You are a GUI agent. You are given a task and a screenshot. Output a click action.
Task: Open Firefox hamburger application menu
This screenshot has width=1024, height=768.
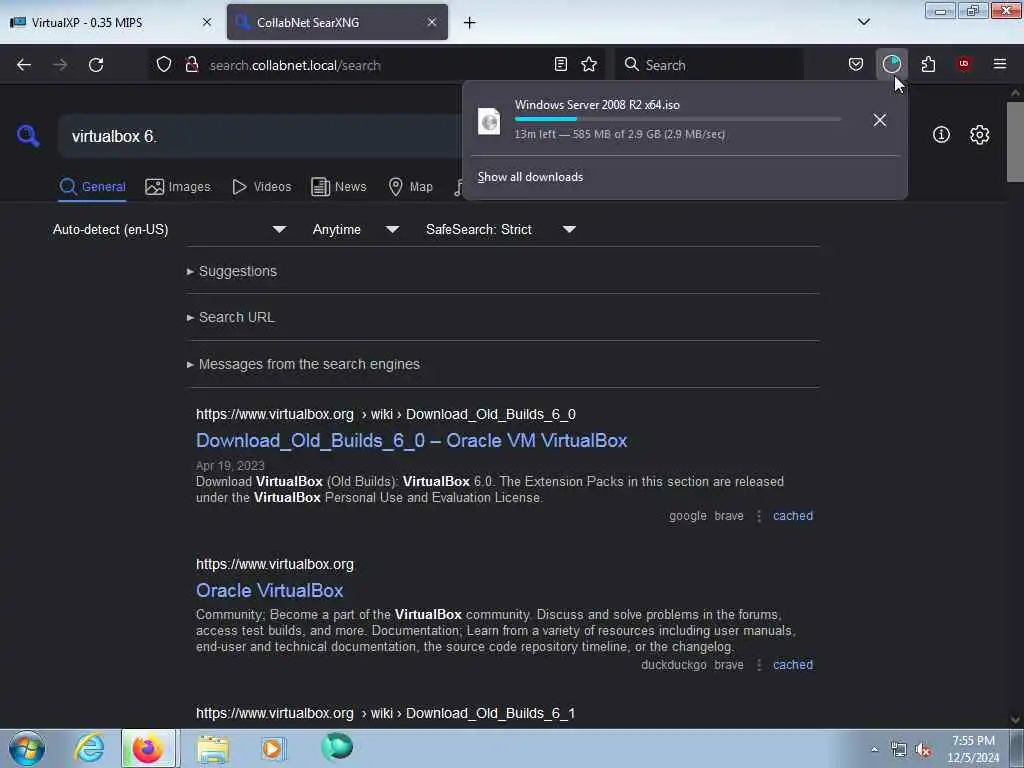1000,65
